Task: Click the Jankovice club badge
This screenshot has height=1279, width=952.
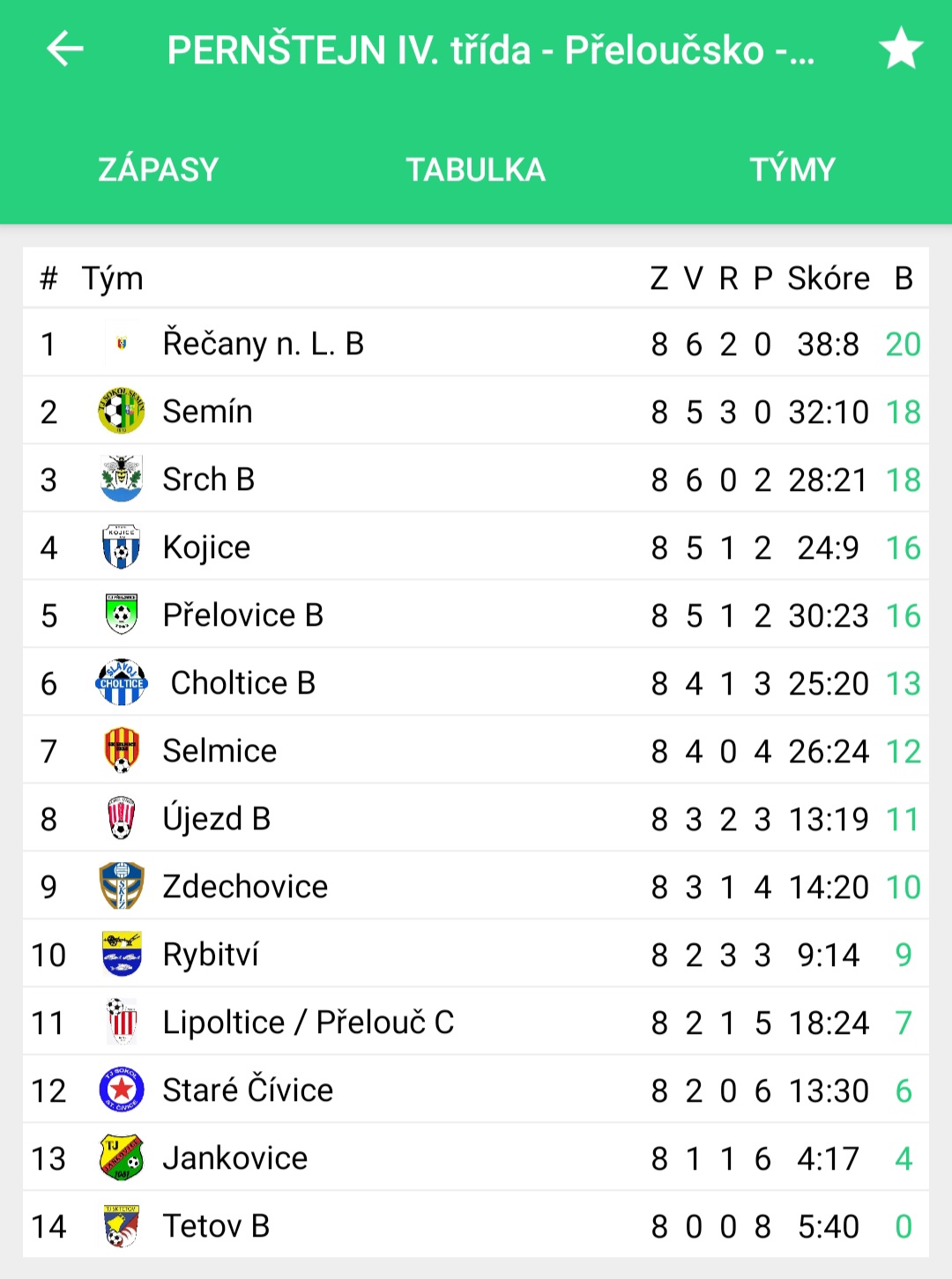Action: (122, 1157)
